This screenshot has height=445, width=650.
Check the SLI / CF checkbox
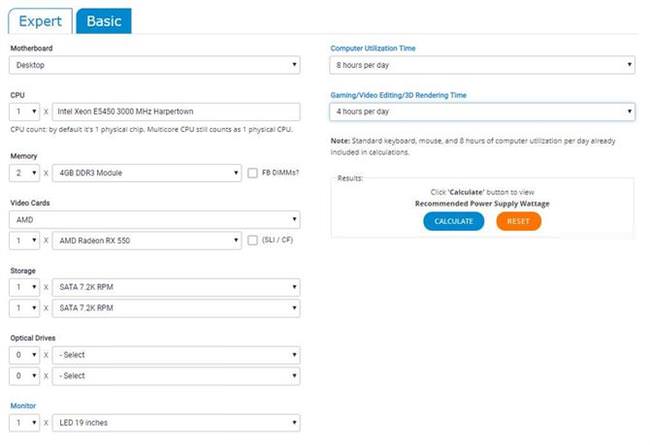coord(252,240)
